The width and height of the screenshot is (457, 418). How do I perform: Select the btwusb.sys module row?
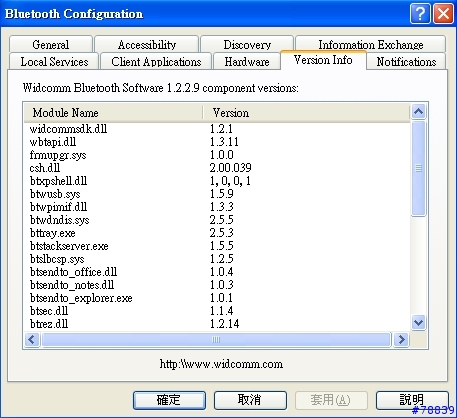click(x=217, y=194)
